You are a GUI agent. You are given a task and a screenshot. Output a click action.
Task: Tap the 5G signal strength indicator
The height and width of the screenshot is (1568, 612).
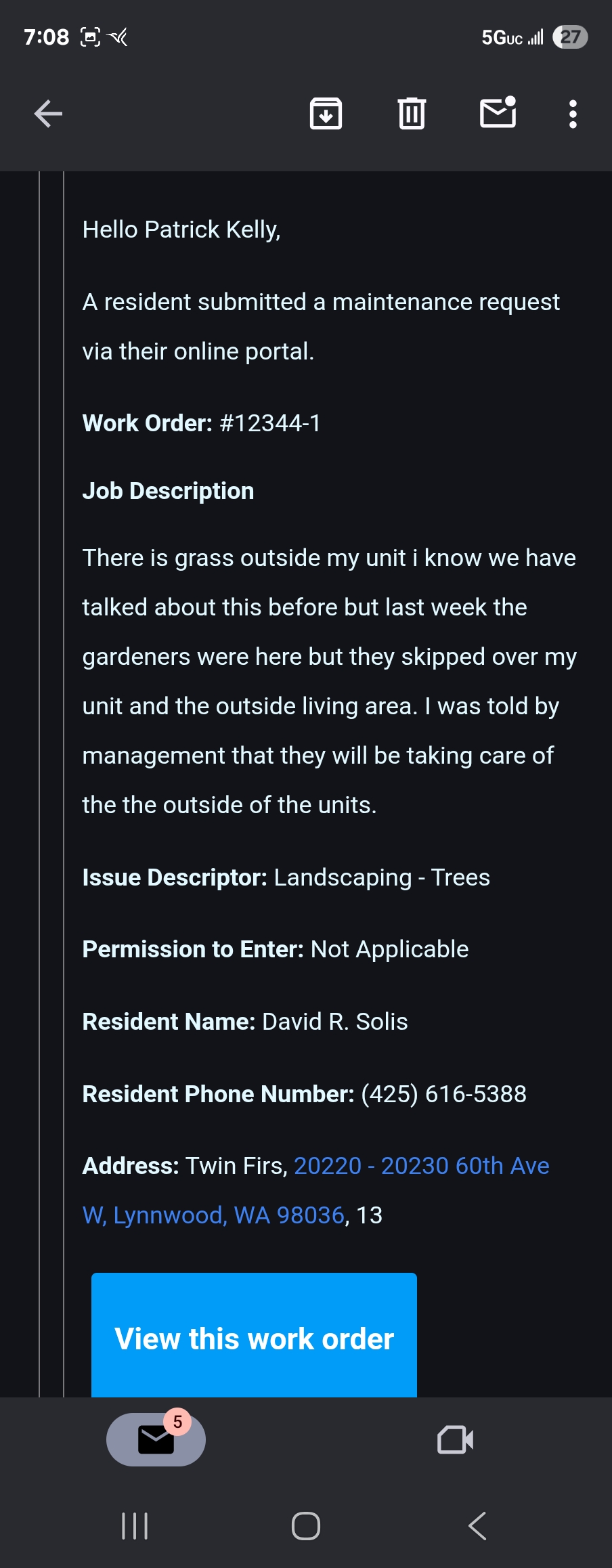point(512,37)
